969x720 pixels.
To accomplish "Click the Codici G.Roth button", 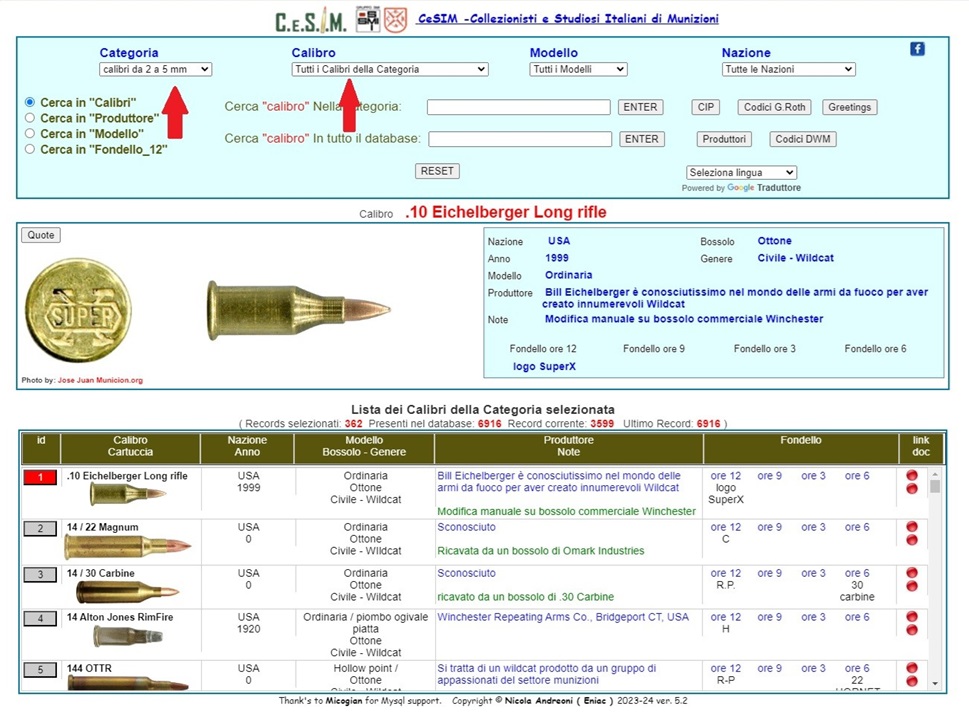I will tap(774, 107).
